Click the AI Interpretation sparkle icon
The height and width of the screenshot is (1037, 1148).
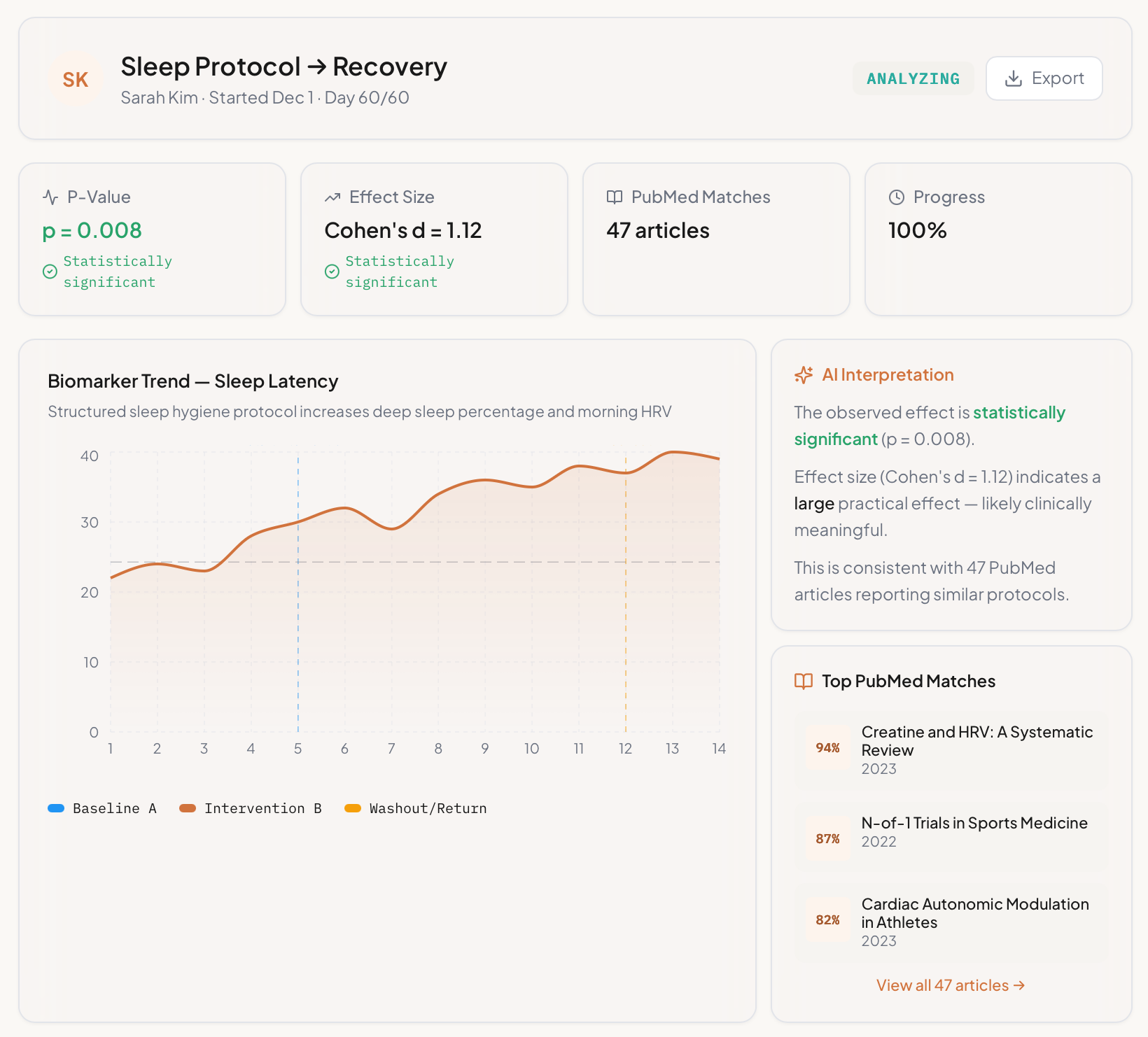pos(804,375)
